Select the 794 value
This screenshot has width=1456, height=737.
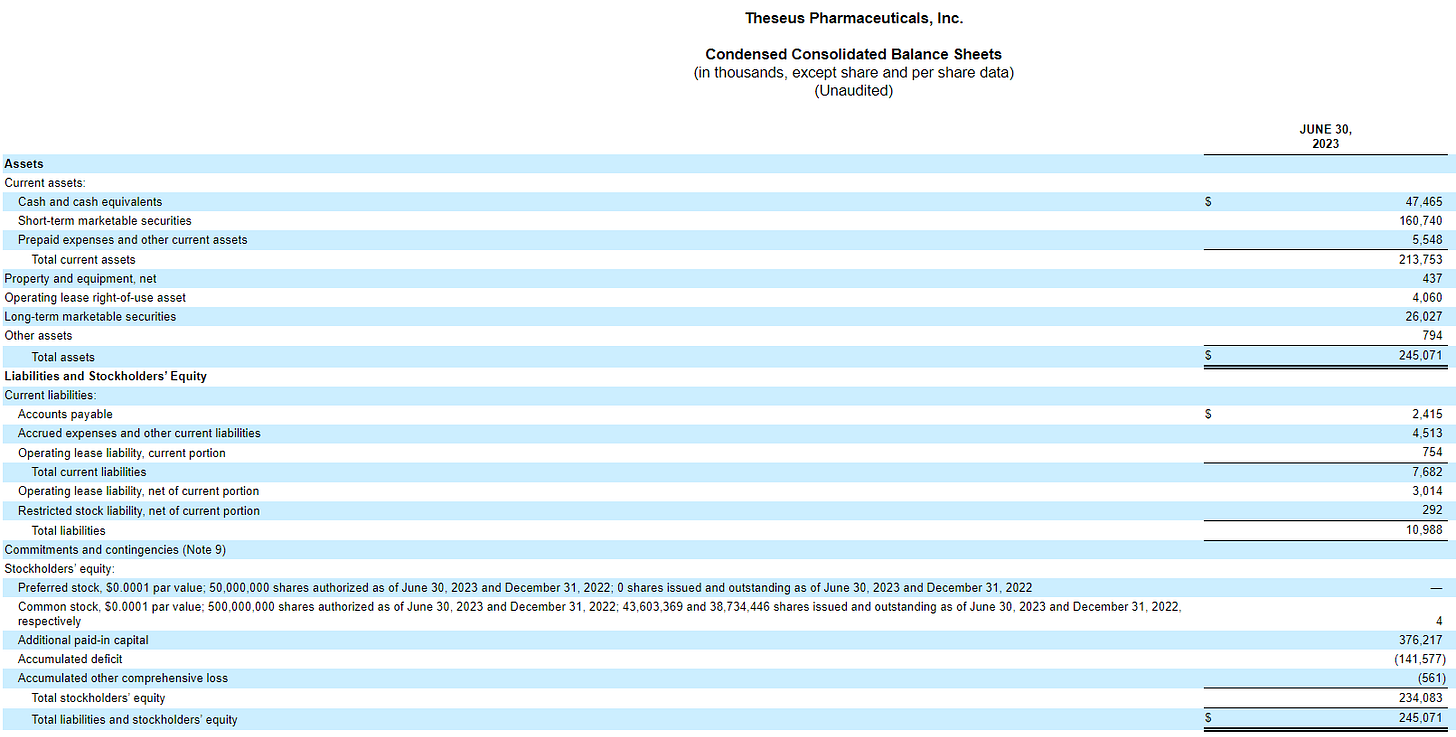1432,336
